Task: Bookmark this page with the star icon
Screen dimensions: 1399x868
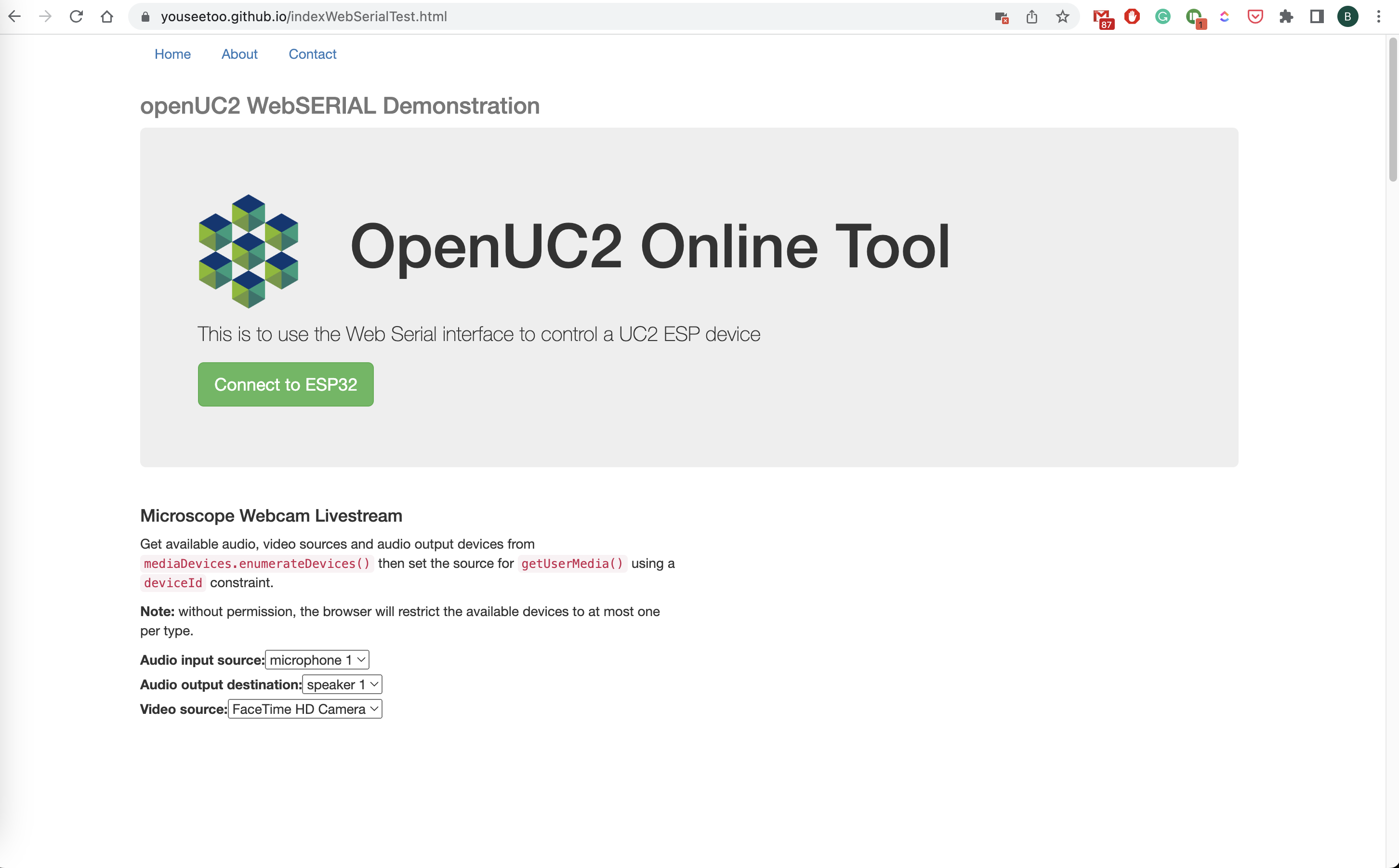Action: click(1063, 17)
